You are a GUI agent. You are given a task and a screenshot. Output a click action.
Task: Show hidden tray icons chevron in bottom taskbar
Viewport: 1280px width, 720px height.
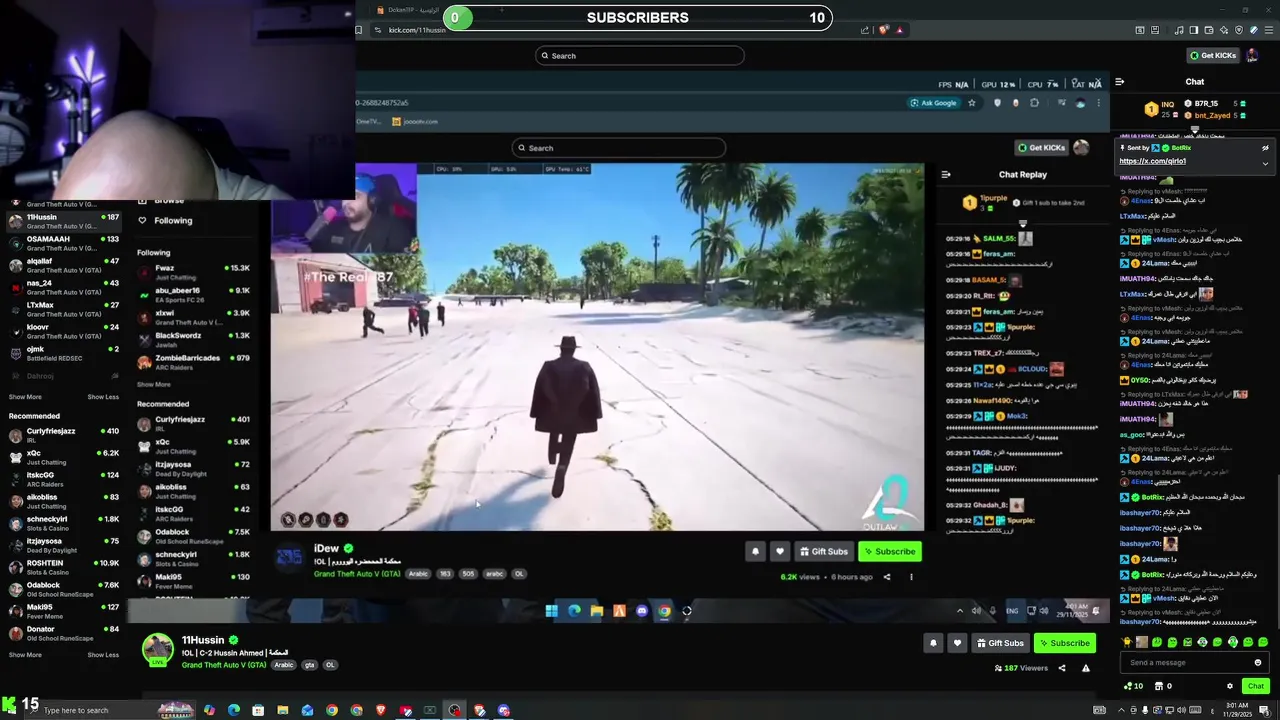[1119, 710]
